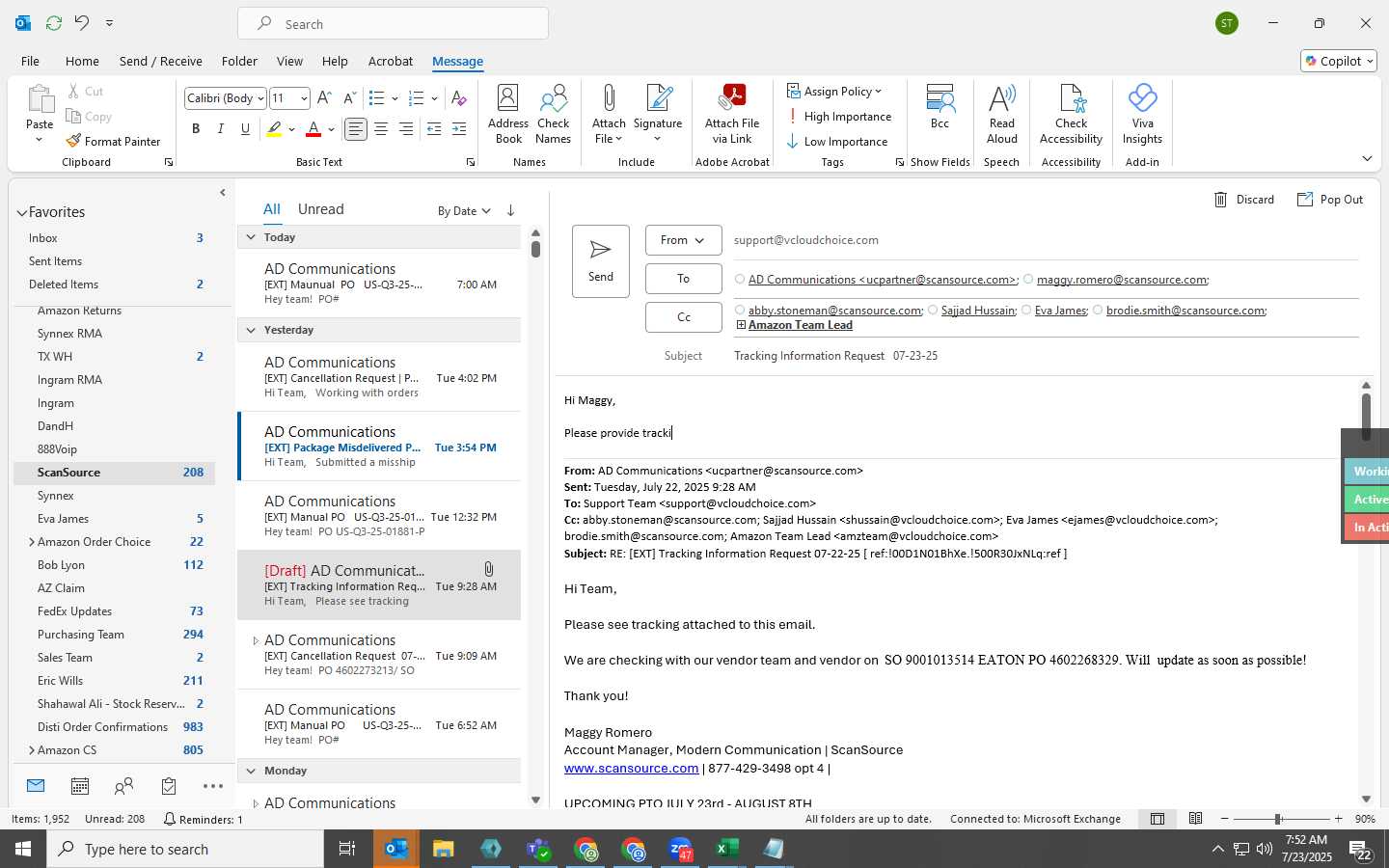Increase the font size
1389x868 pixels.
click(324, 98)
